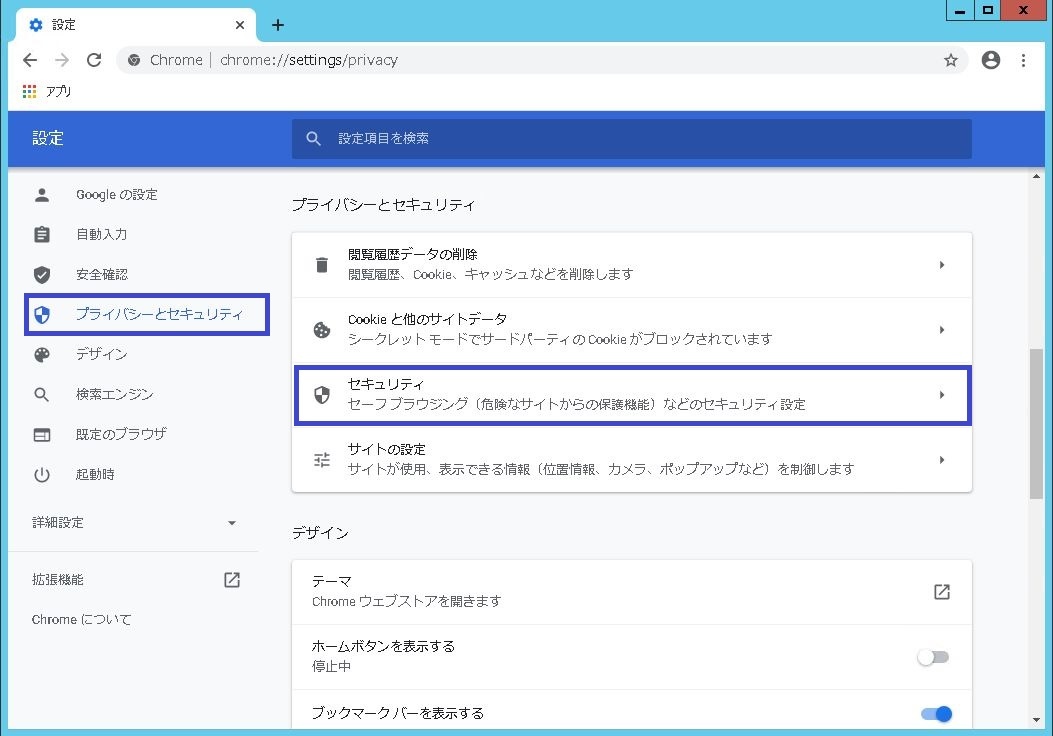Click the sliders icon for サイトの設定
The height and width of the screenshot is (736, 1053).
[x=322, y=460]
